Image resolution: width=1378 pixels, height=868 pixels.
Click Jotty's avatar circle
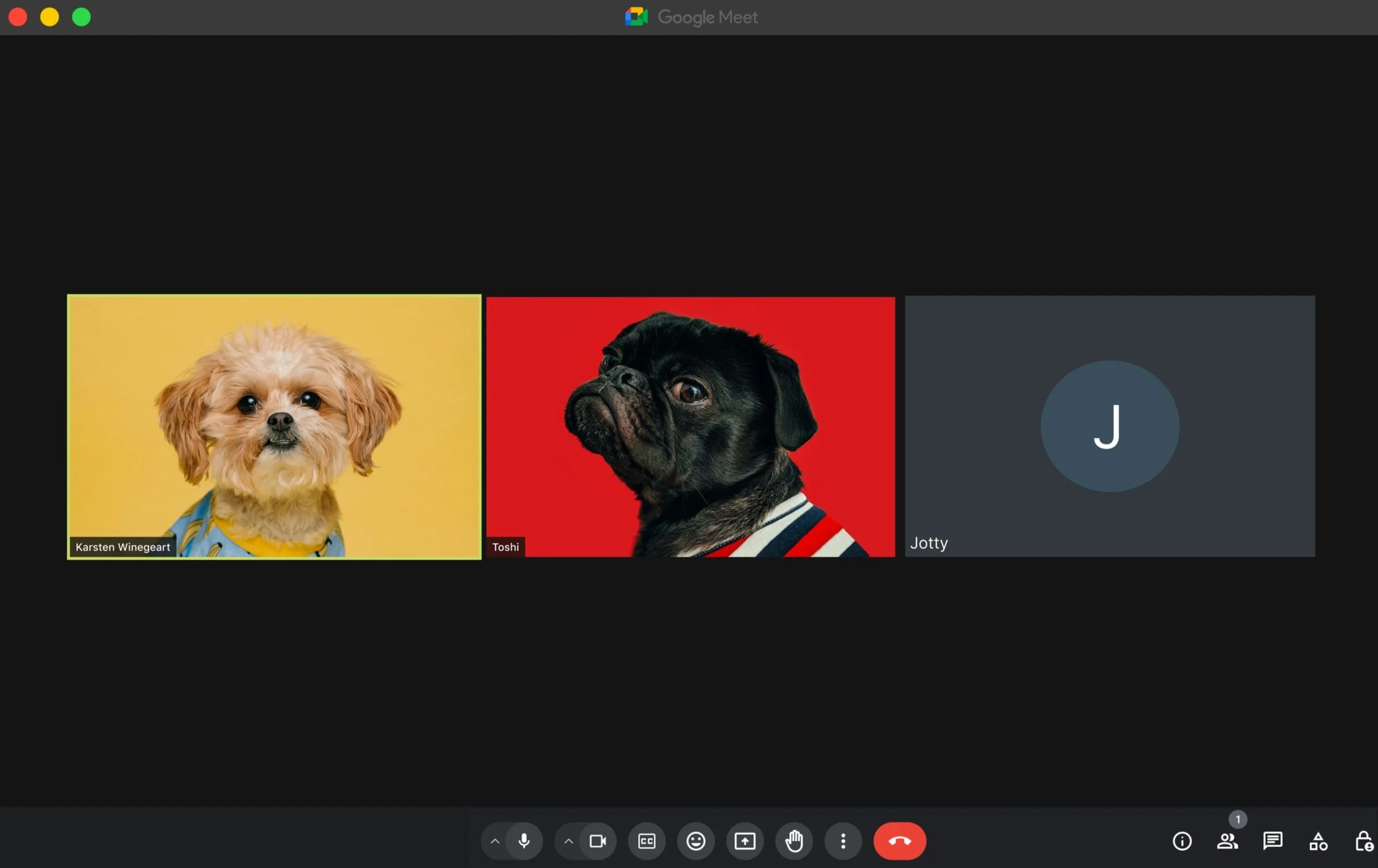(1109, 426)
